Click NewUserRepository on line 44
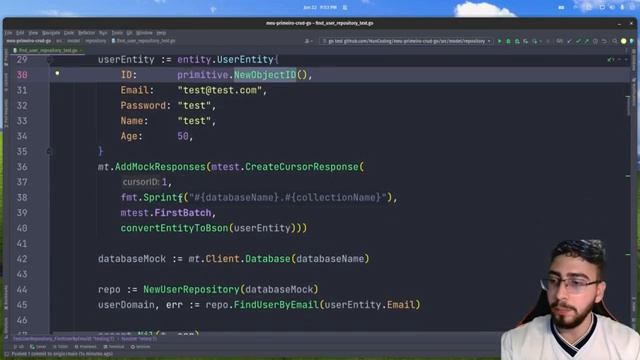This screenshot has width=640, height=360. coord(191,290)
